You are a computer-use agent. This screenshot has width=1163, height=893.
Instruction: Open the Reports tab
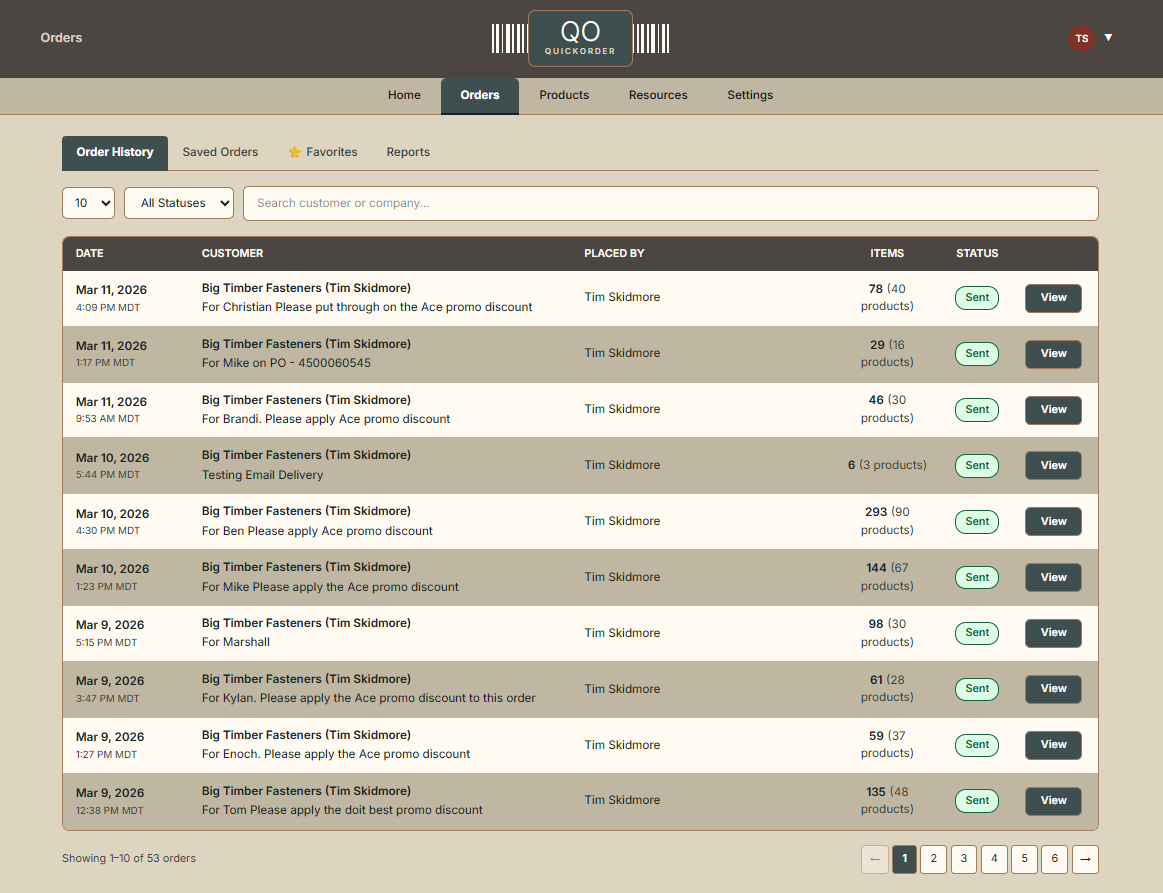(408, 152)
